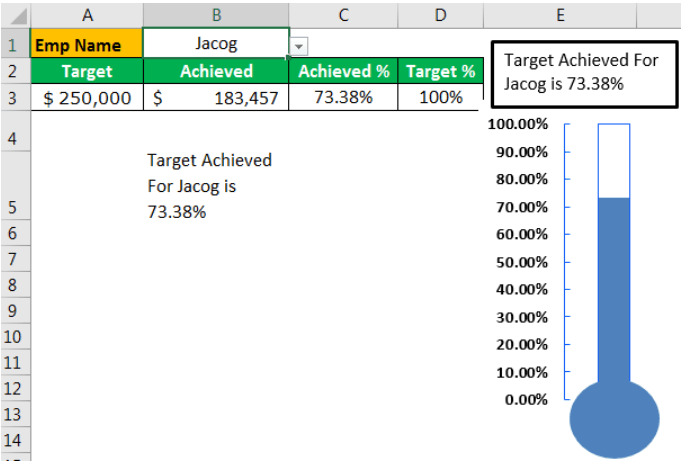Select the green Target header cell
Screen dimensions: 683x465
pyautogui.click(x=87, y=71)
